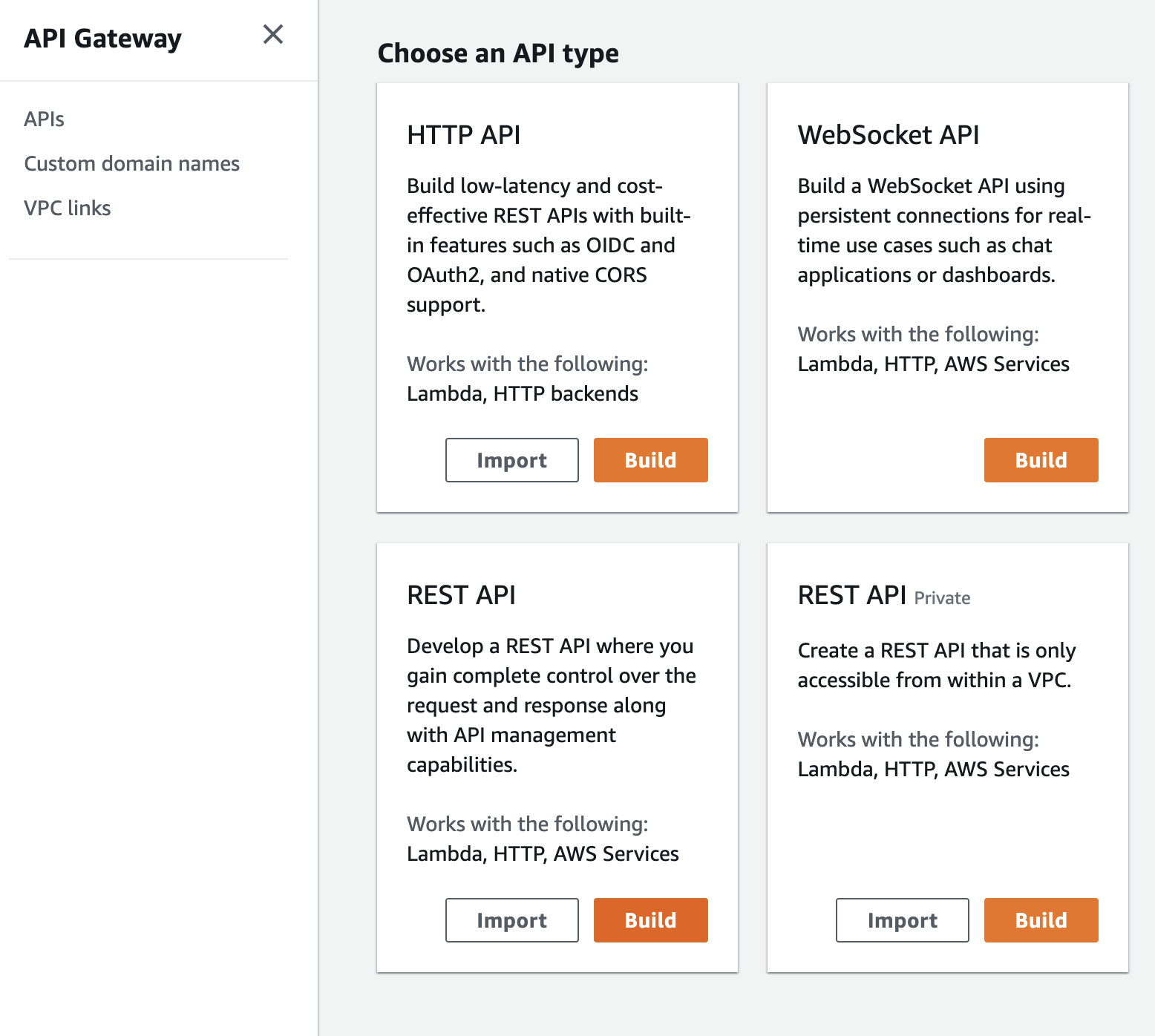Go to Custom domain names
Viewport: 1155px width, 1036px height.
click(131, 164)
